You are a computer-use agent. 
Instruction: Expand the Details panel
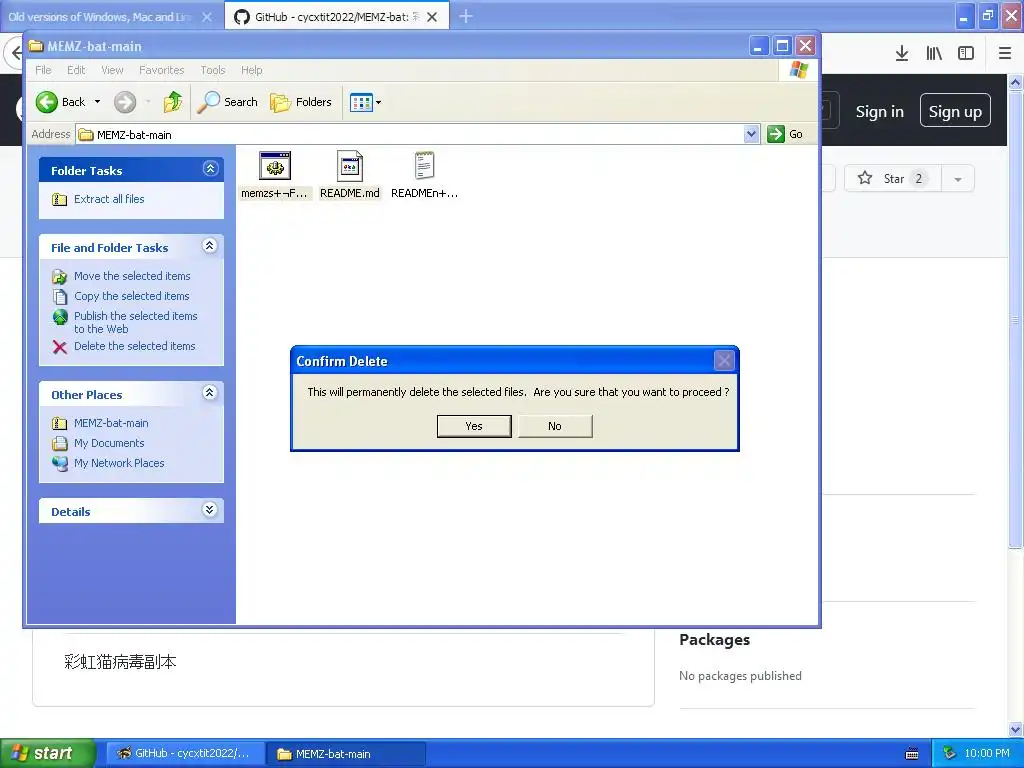[x=210, y=510]
